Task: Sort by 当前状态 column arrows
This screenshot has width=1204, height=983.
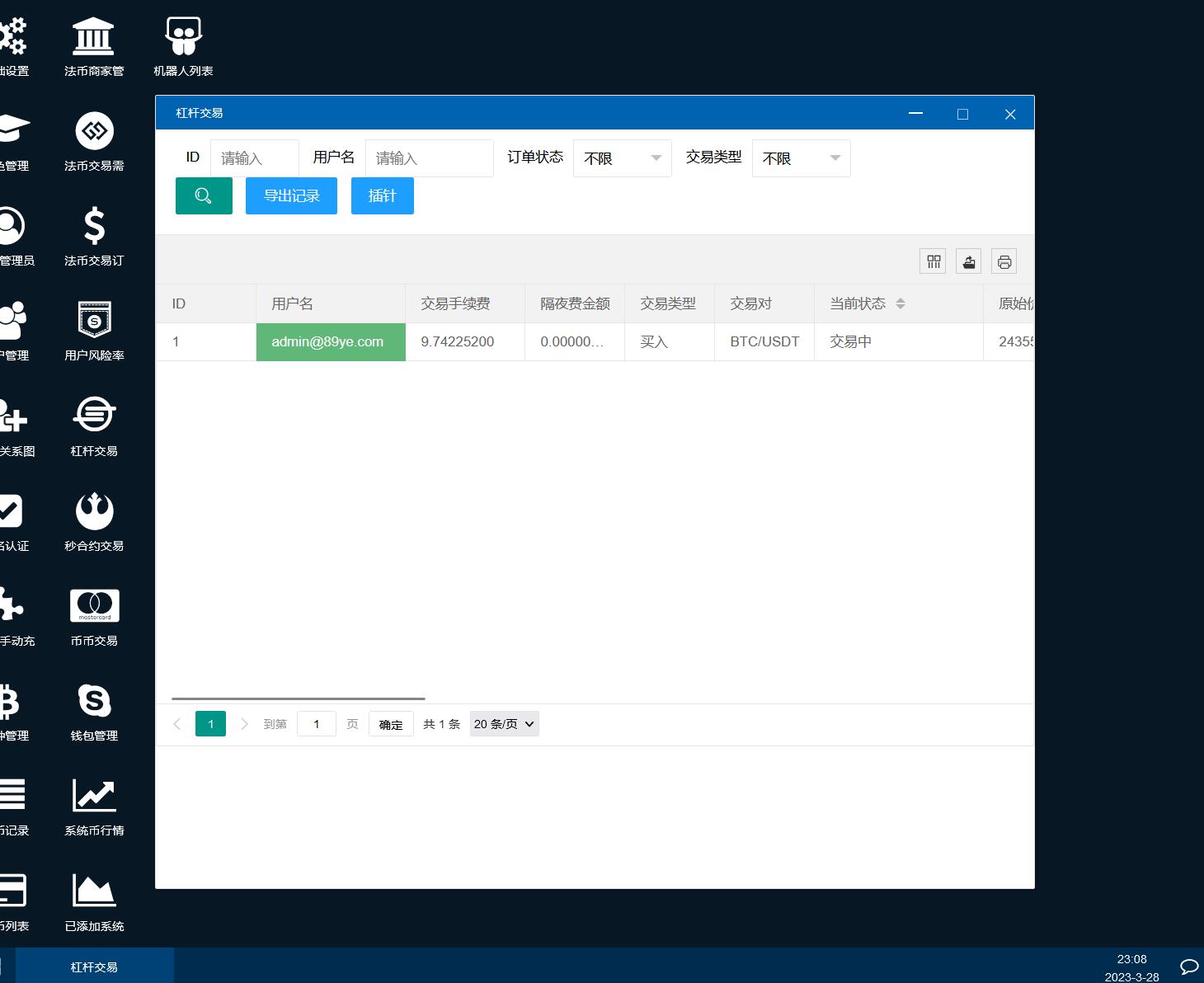Action: [x=901, y=303]
